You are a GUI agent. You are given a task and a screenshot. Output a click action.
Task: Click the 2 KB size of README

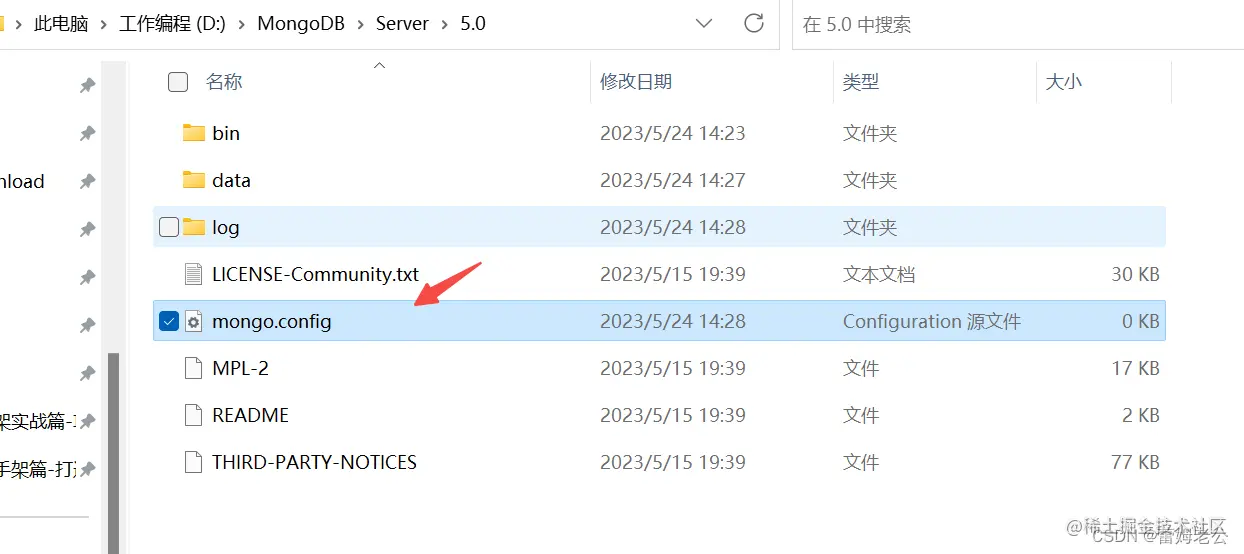pos(1140,415)
